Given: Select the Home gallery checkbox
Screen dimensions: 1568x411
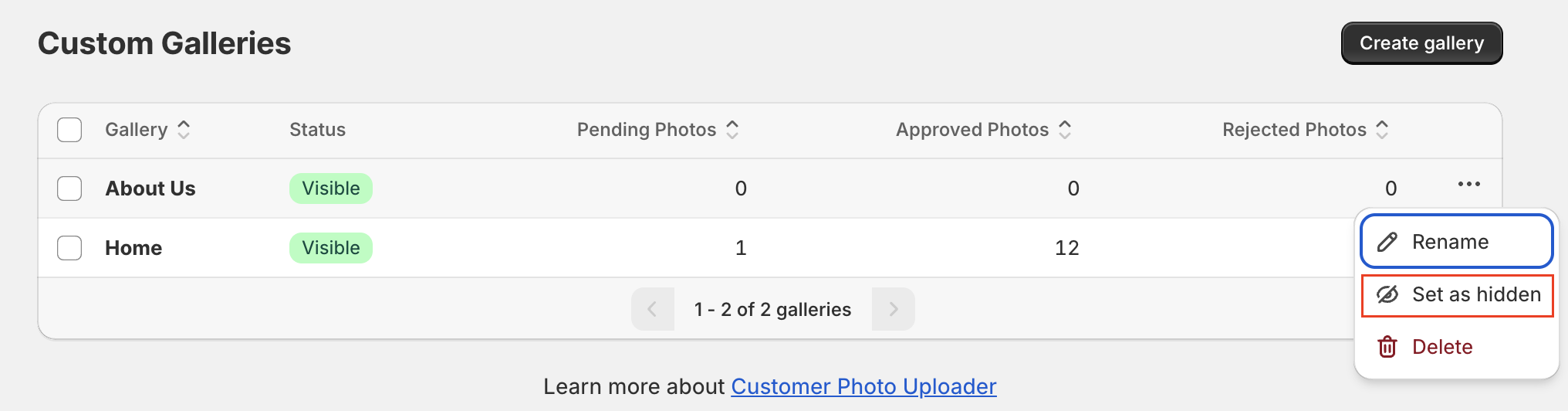Looking at the screenshot, I should pyautogui.click(x=69, y=248).
